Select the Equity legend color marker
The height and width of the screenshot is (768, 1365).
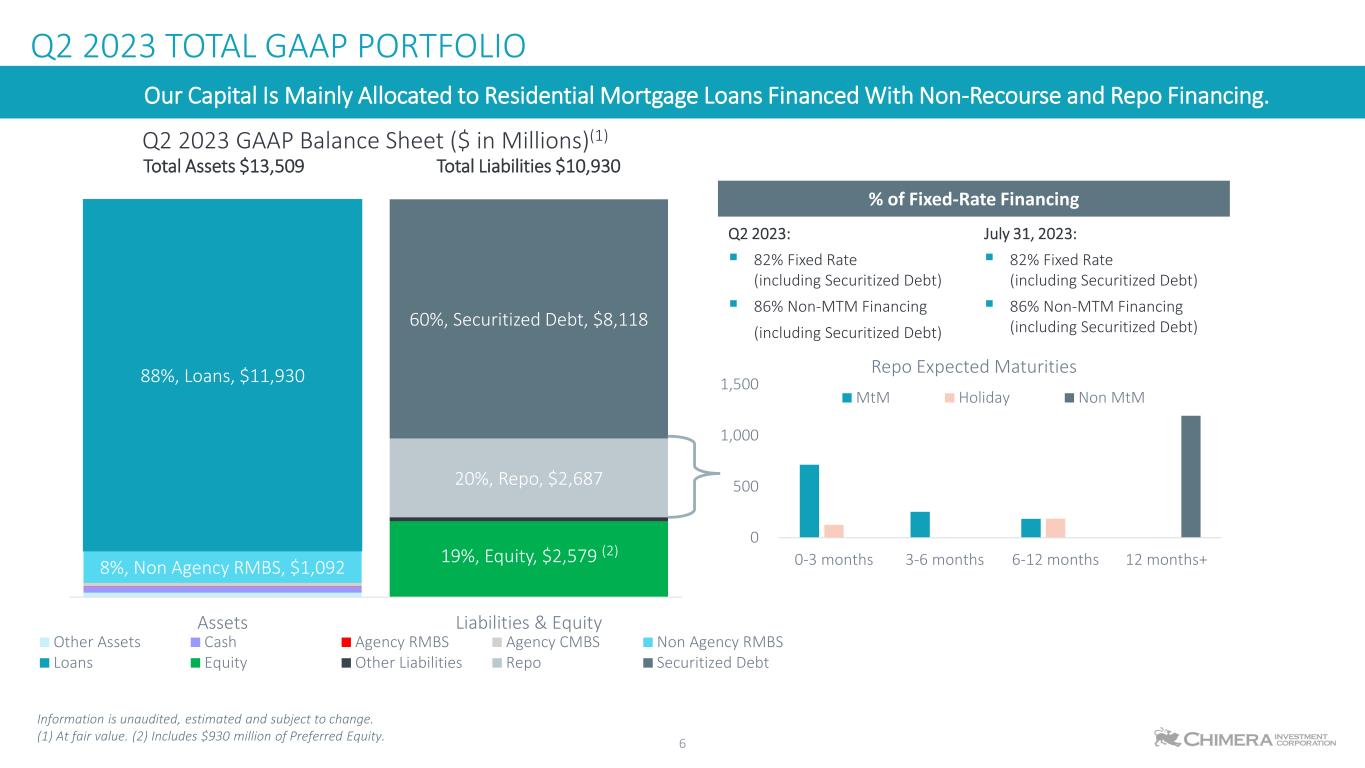point(196,662)
